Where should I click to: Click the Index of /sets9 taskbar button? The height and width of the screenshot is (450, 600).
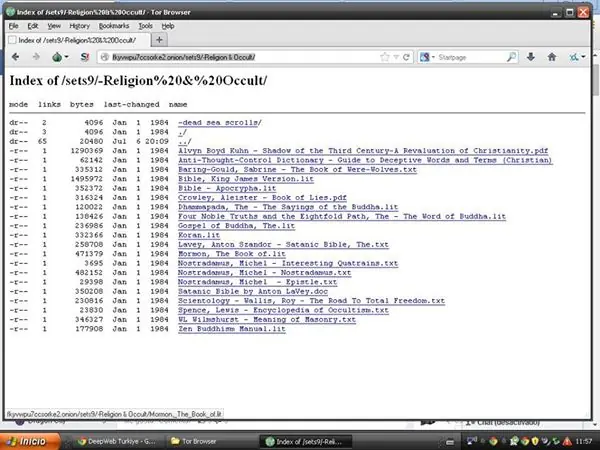(x=305, y=441)
